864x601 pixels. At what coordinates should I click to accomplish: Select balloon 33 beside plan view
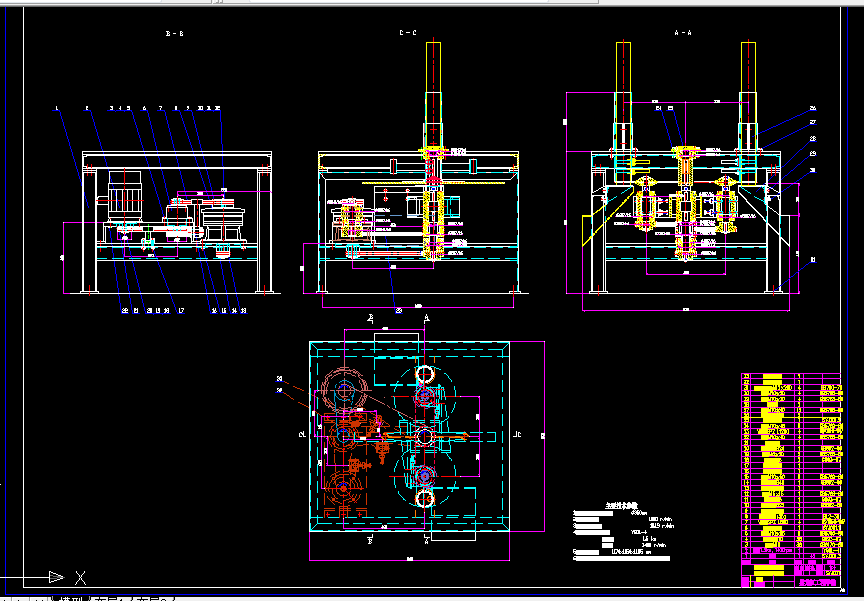279,379
